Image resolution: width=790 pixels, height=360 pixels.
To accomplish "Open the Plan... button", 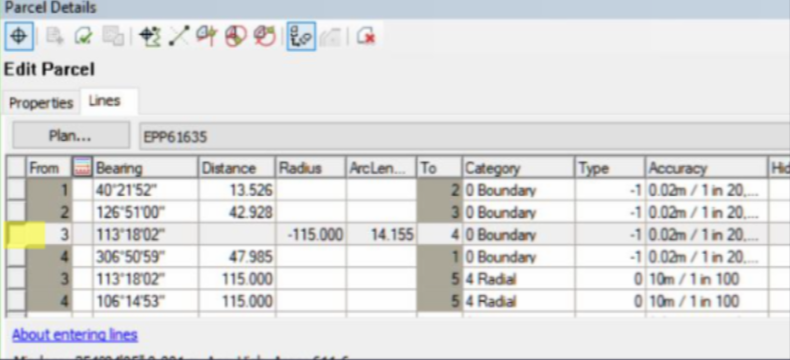I will (71, 136).
